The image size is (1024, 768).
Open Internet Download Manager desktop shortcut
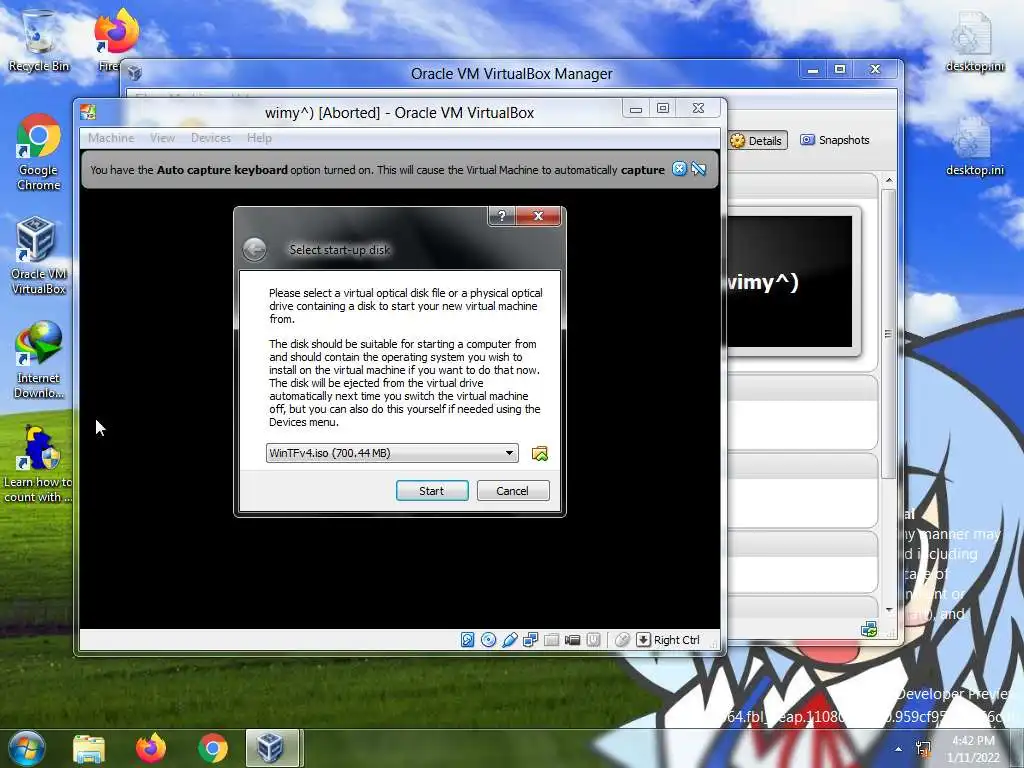(x=39, y=359)
